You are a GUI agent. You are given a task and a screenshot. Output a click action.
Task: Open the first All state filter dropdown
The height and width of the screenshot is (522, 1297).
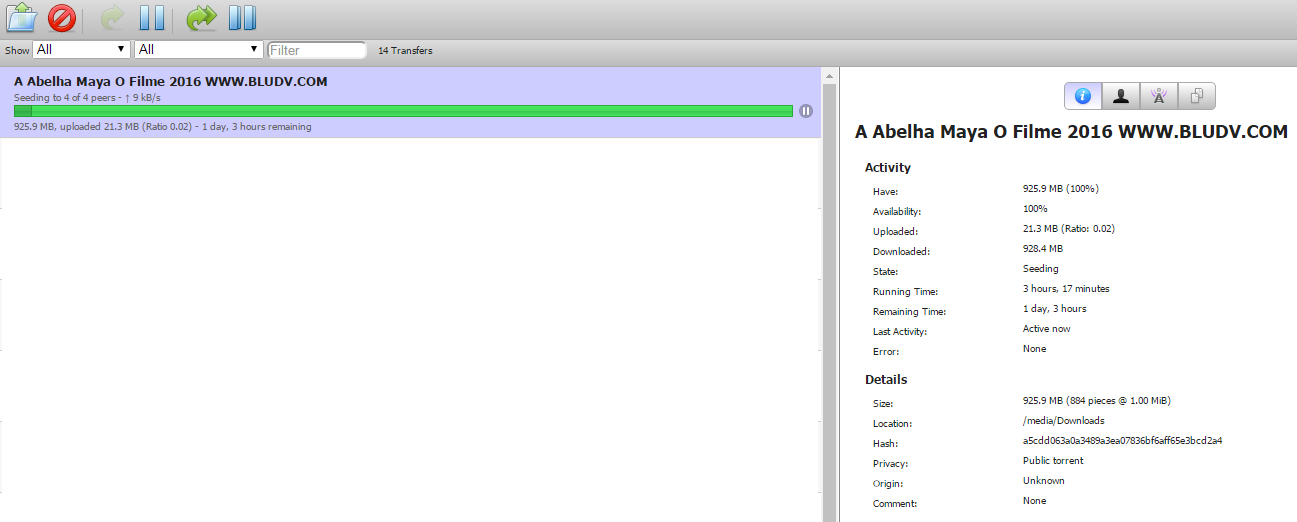81,49
